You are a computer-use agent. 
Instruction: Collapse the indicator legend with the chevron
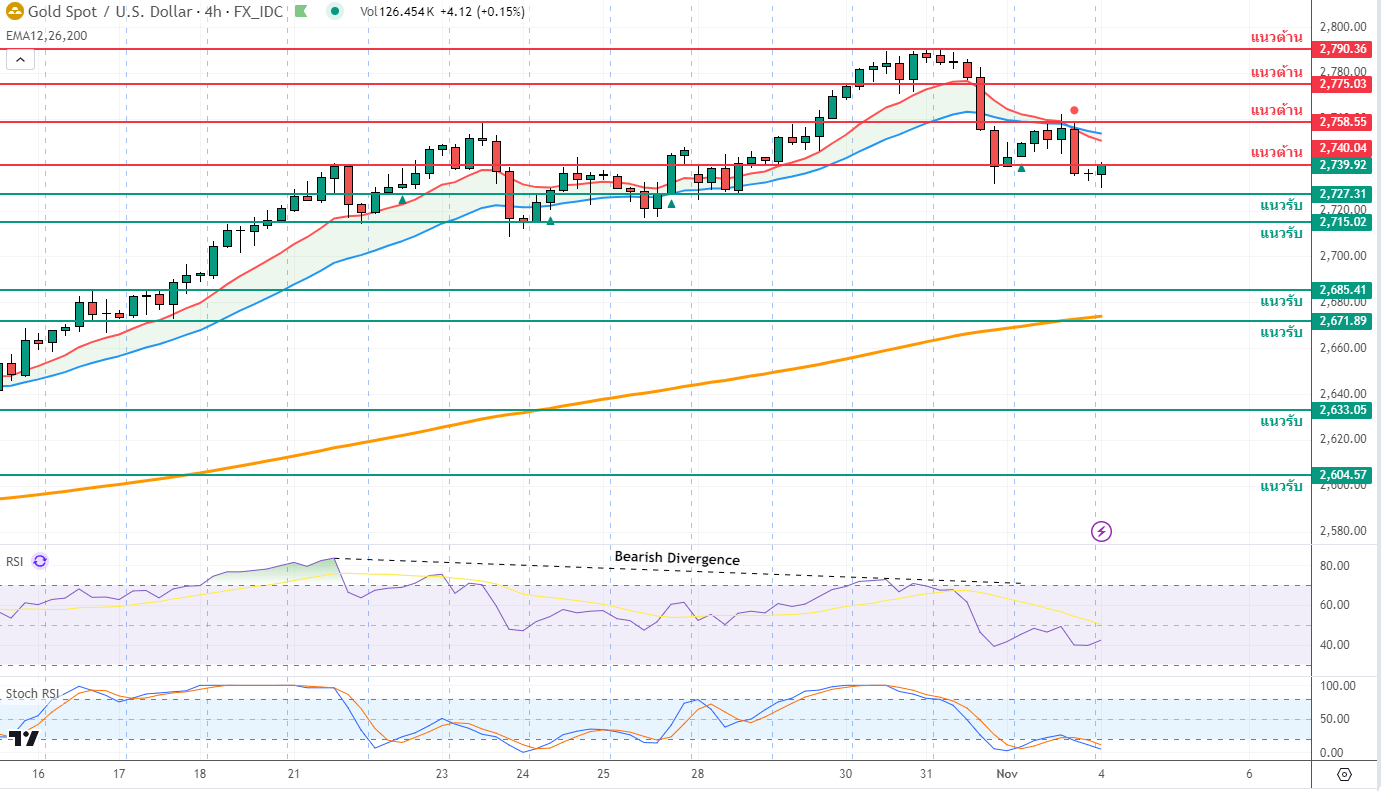tap(20, 60)
